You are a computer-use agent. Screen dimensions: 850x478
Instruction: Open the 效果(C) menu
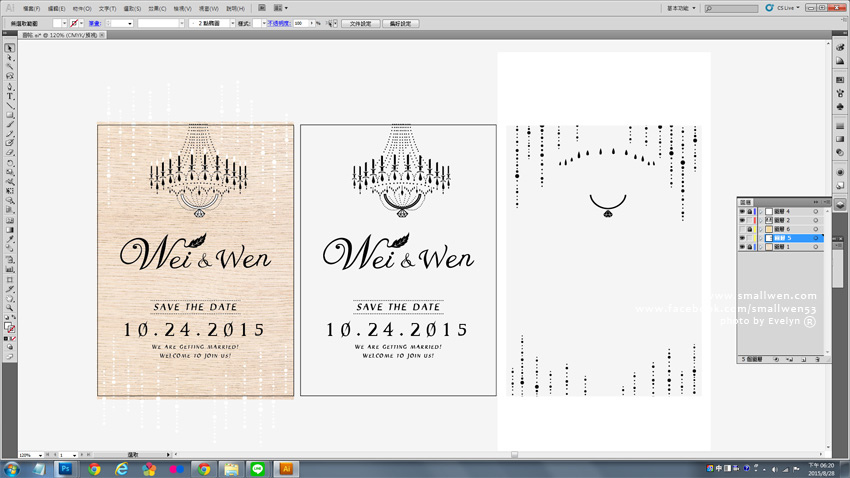point(157,9)
